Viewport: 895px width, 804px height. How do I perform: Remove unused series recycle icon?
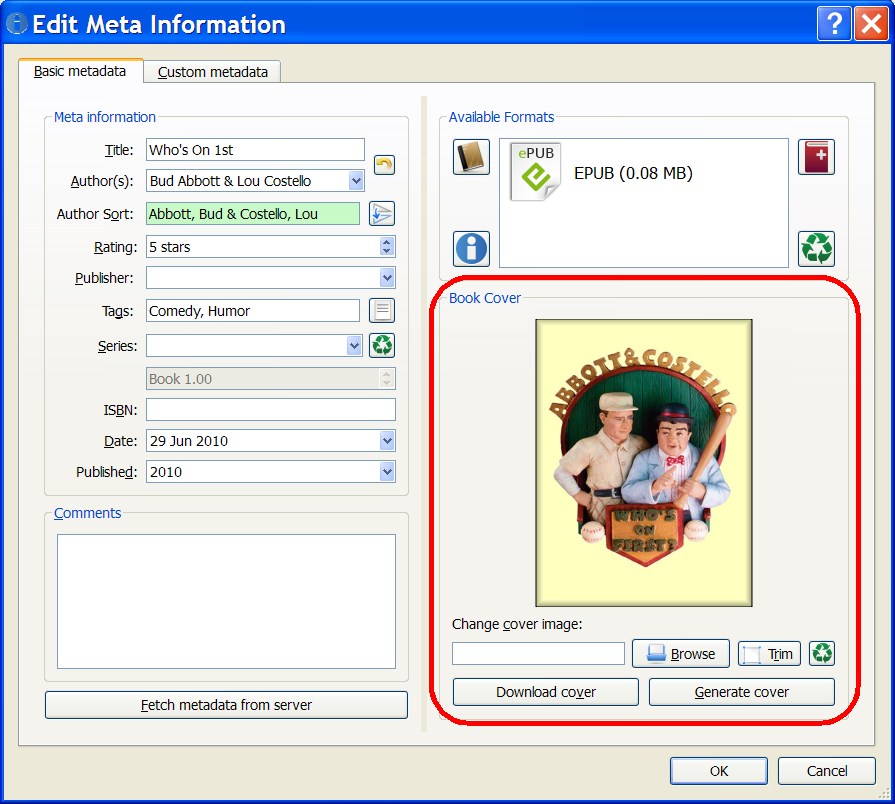(x=382, y=345)
